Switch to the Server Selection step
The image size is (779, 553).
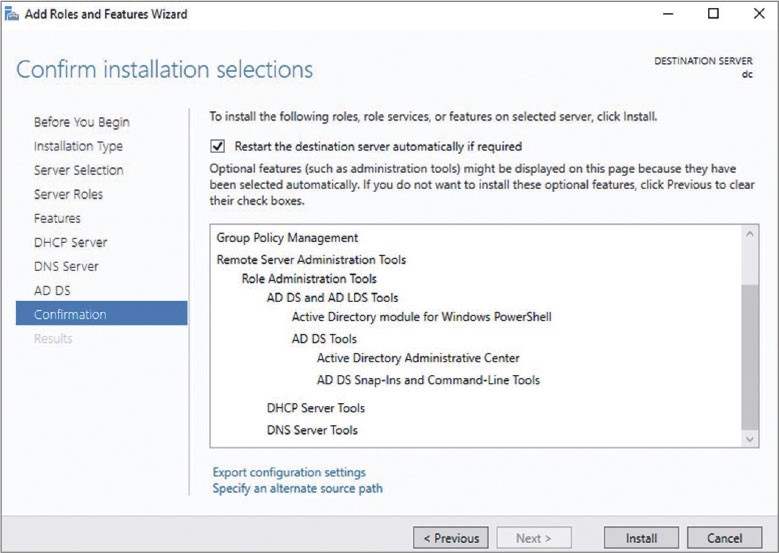click(x=78, y=170)
